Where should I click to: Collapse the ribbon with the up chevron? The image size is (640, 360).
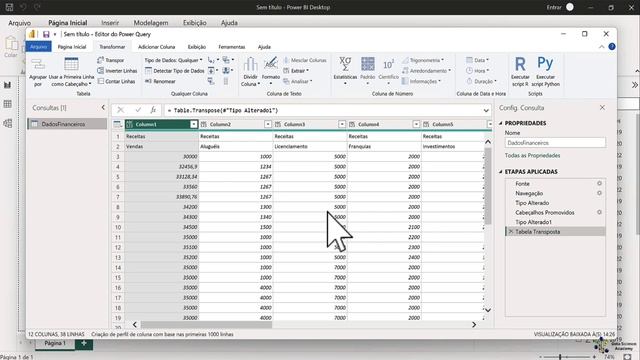pyautogui.click(x=601, y=47)
